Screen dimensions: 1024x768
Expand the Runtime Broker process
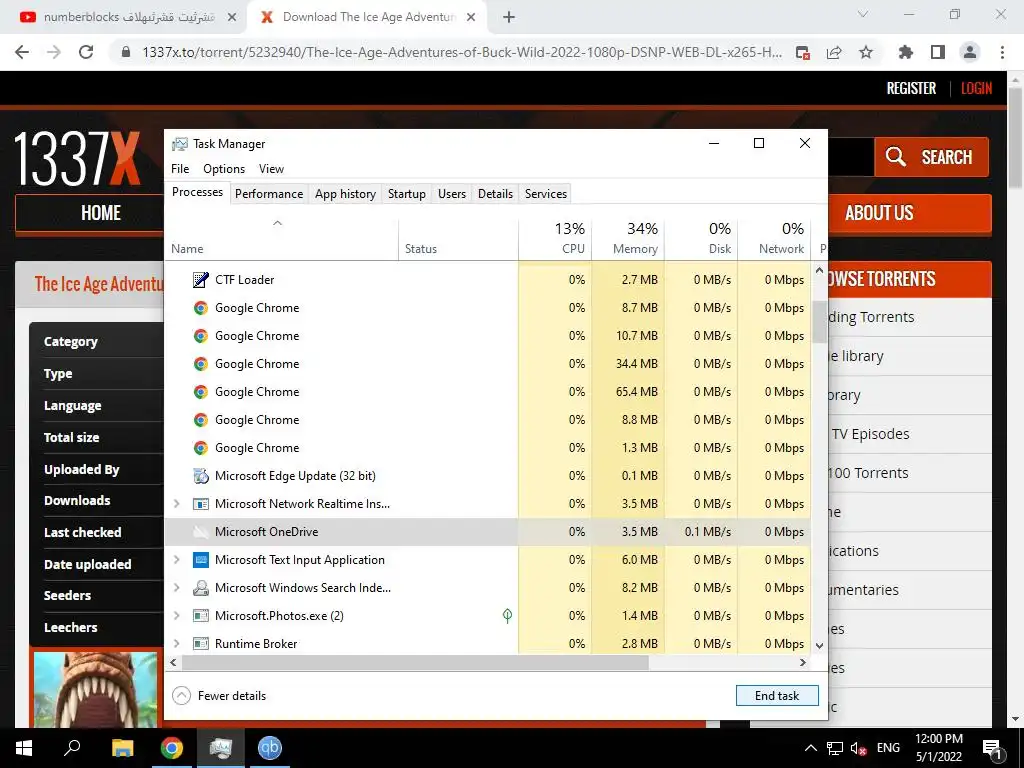(x=176, y=643)
